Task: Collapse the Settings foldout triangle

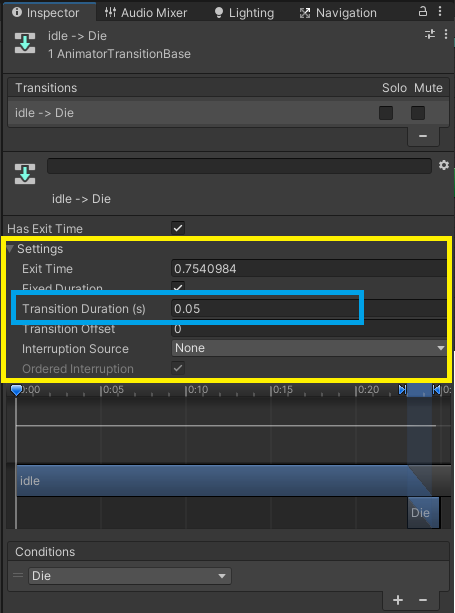Action: [x=10, y=249]
